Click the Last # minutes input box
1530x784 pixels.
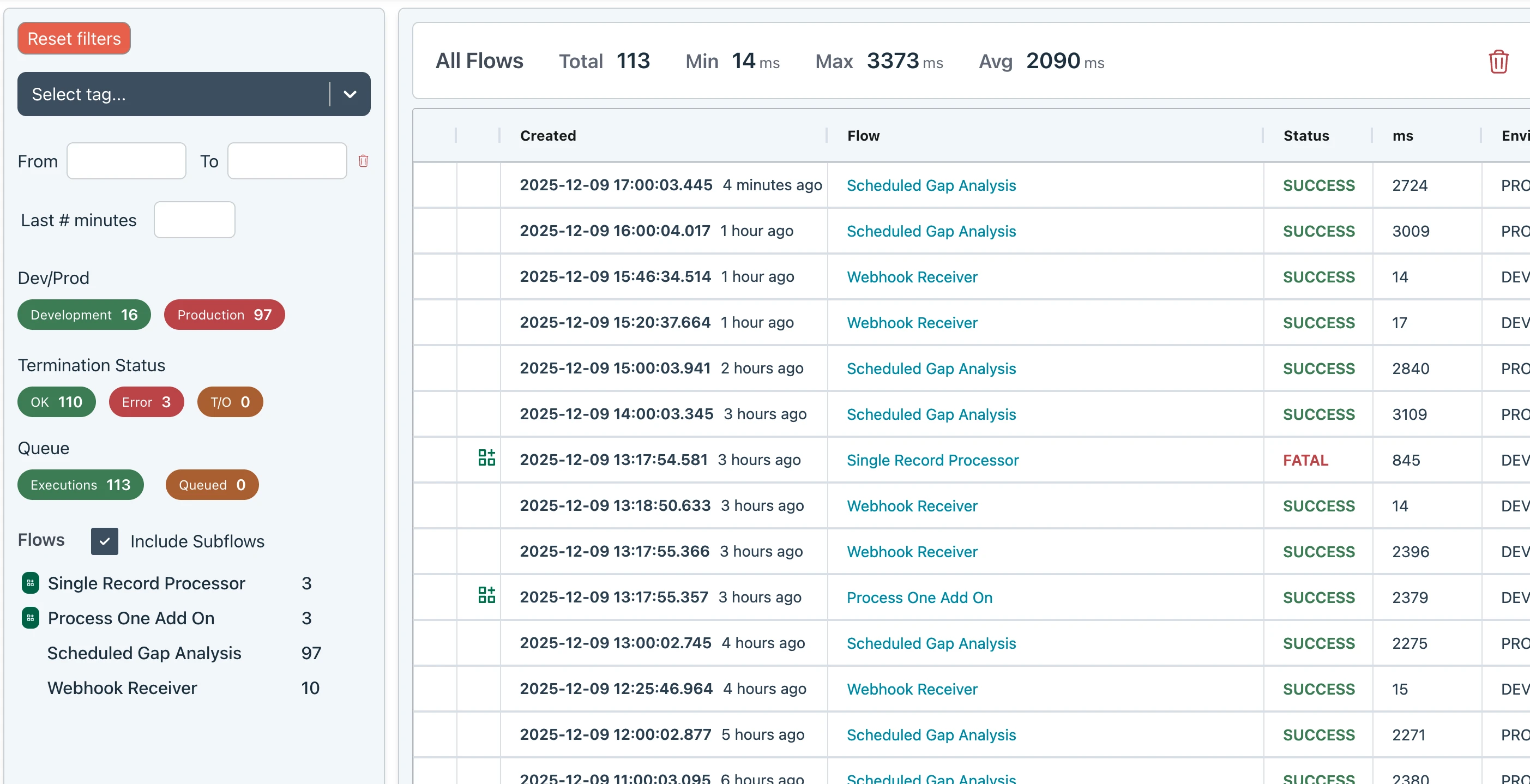(194, 220)
